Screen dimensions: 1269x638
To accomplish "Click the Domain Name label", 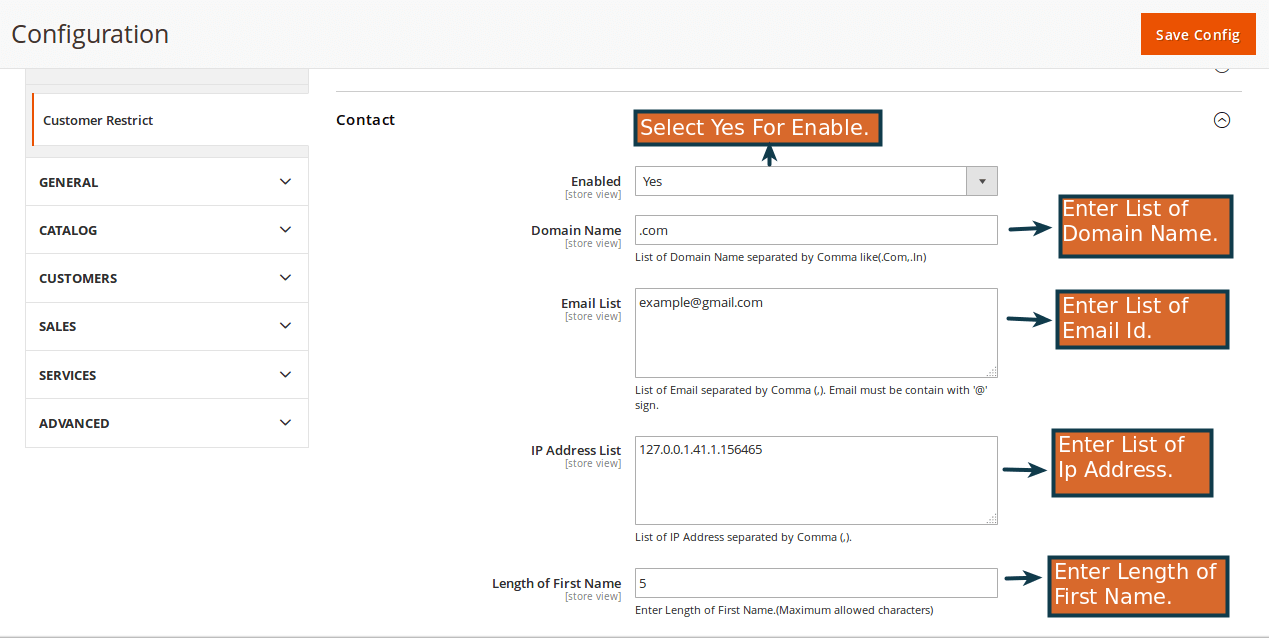I will tap(576, 230).
